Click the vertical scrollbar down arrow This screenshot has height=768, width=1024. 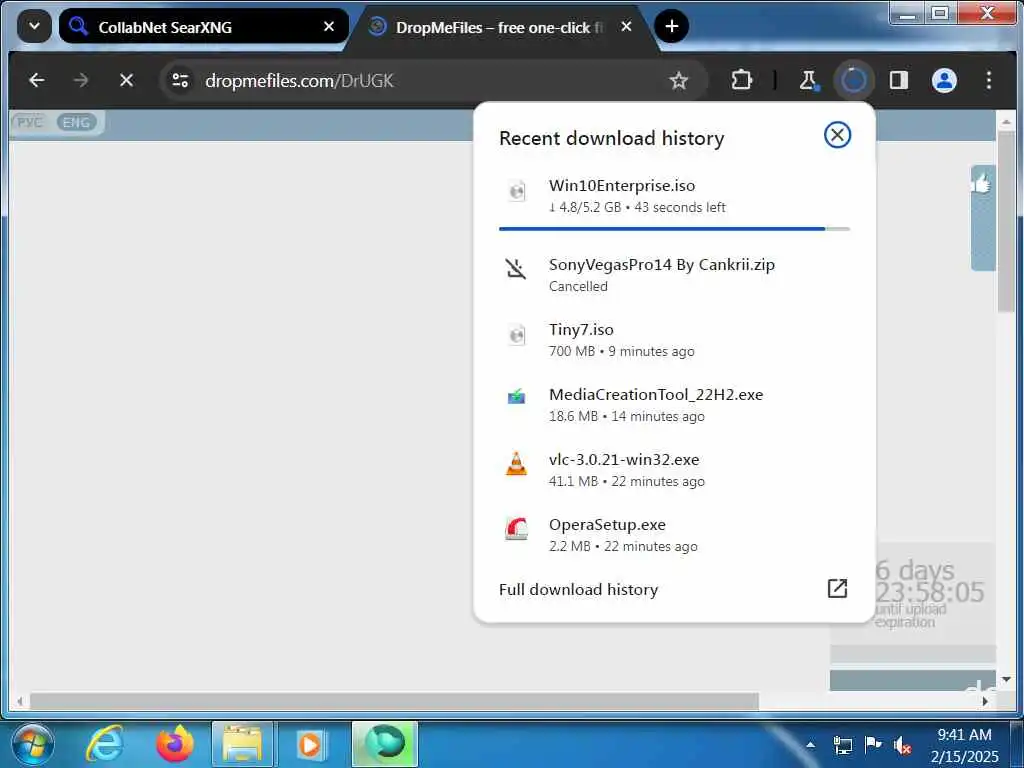point(1006,680)
